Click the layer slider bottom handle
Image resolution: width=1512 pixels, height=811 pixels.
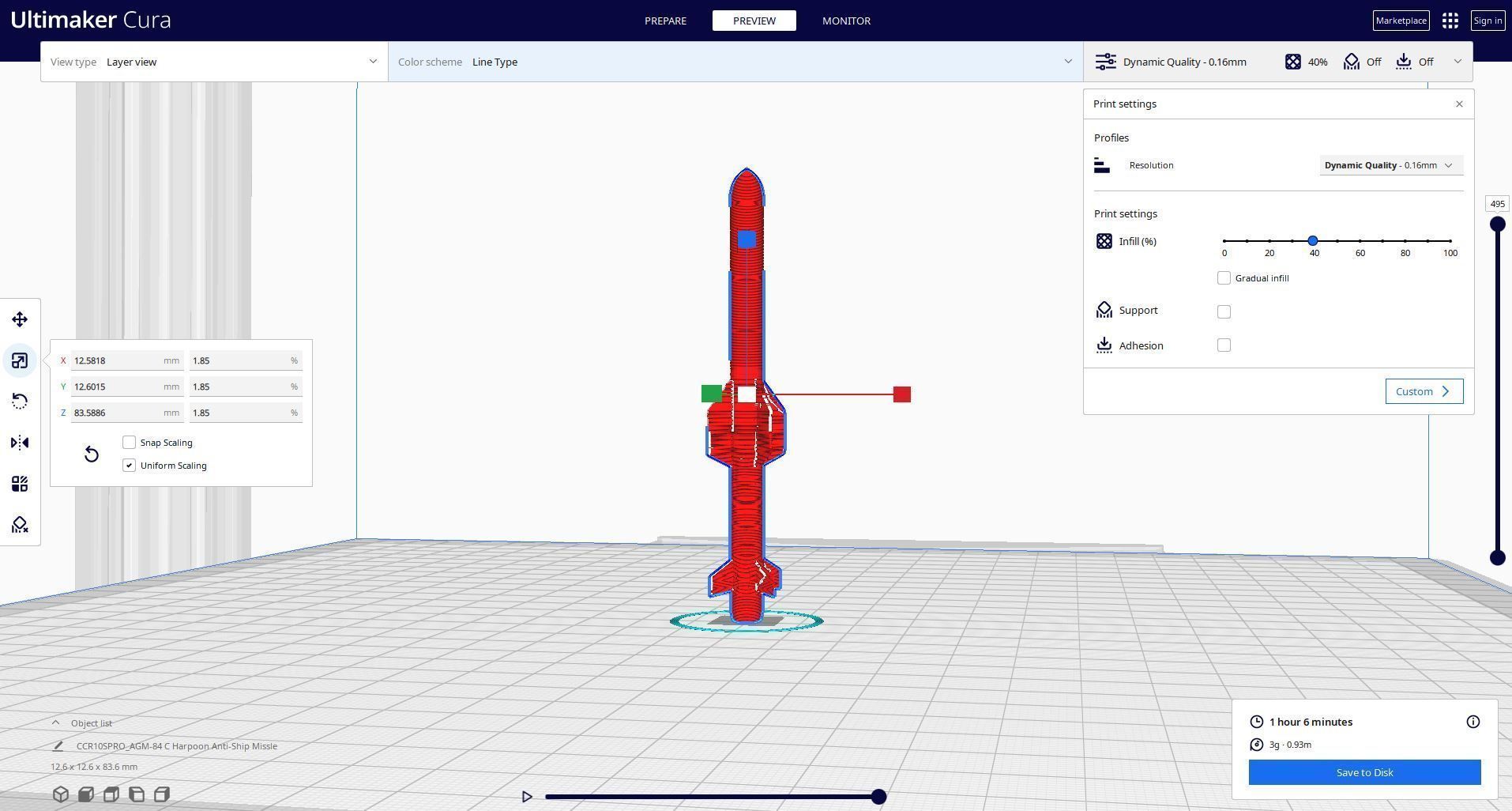(x=1497, y=557)
